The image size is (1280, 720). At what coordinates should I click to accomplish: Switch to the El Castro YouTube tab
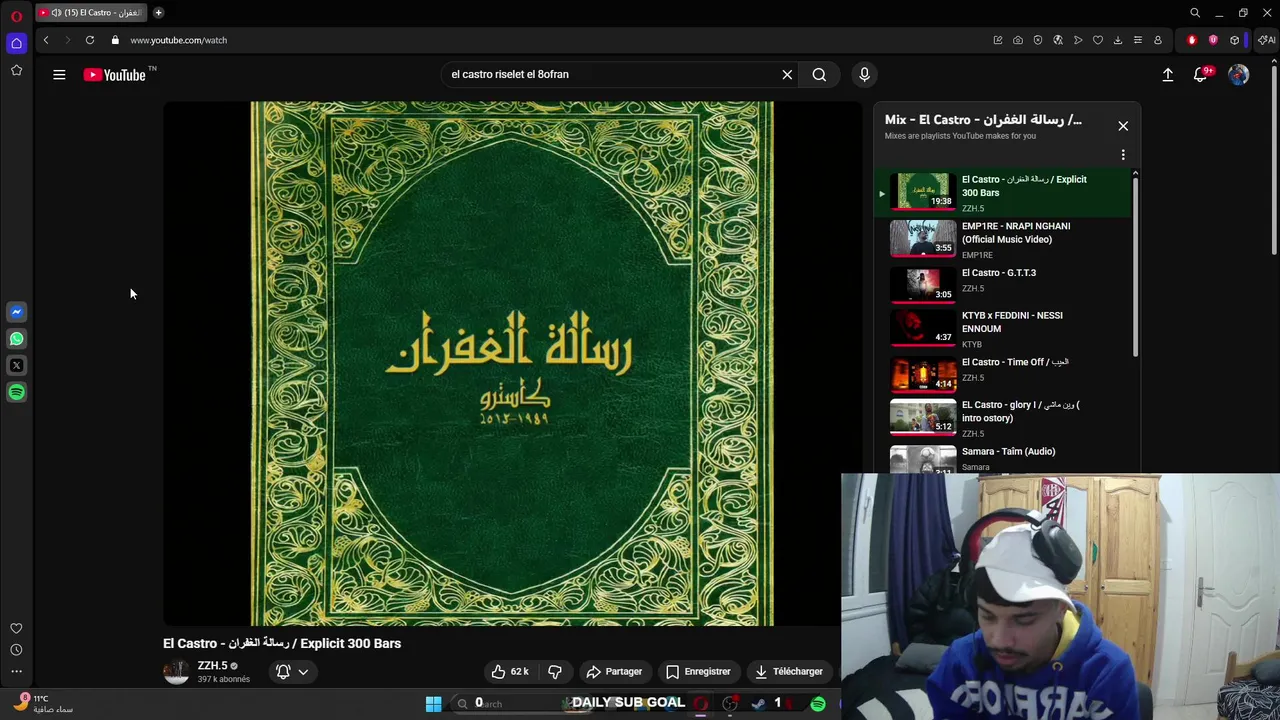pyautogui.click(x=92, y=13)
